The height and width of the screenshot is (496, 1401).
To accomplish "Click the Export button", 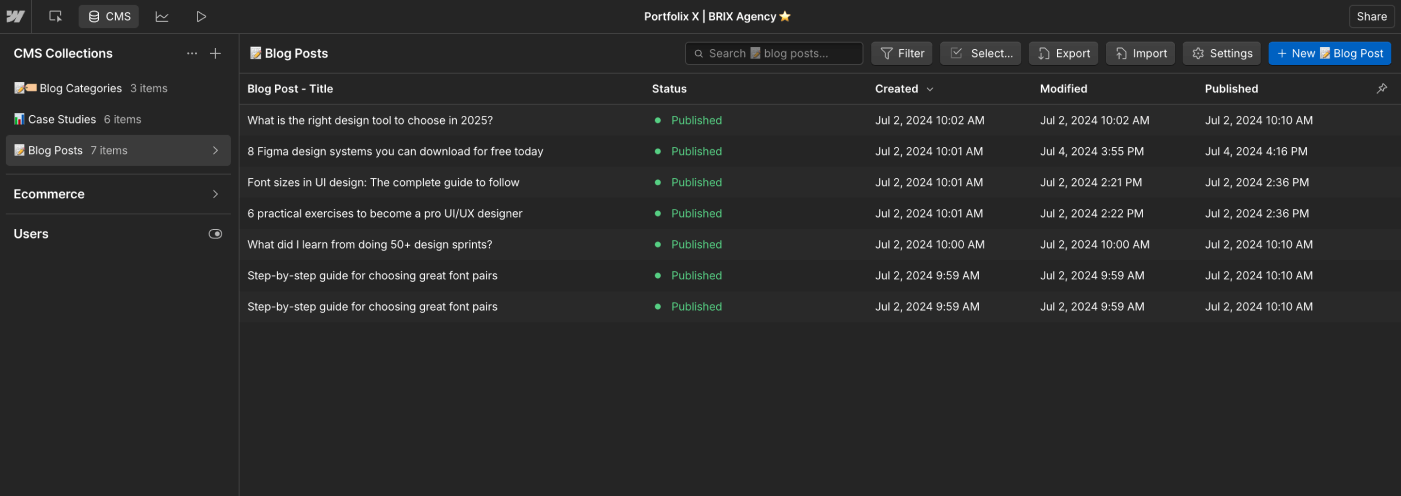I will [1063, 53].
